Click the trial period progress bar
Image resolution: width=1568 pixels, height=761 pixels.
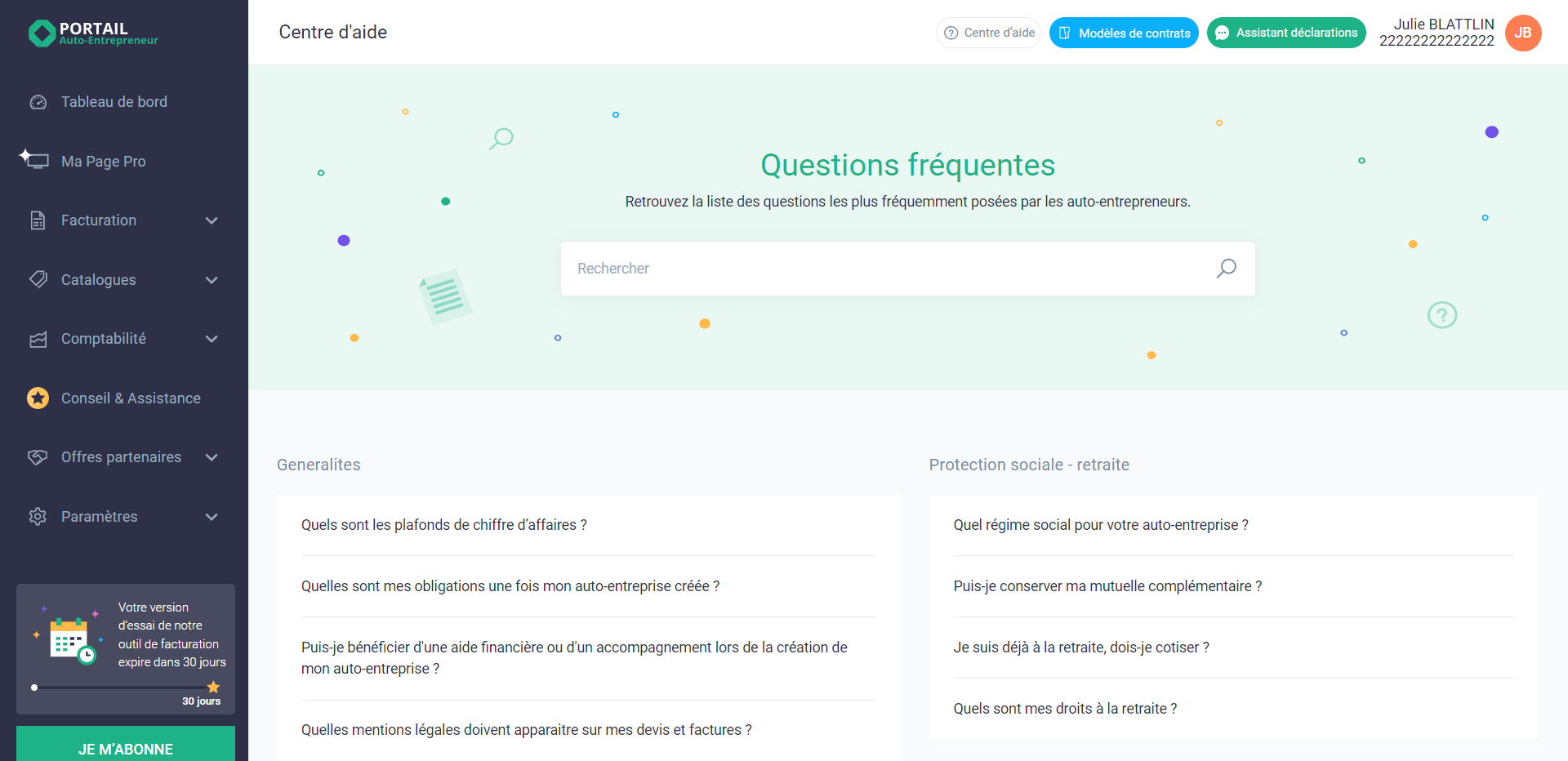coord(122,688)
